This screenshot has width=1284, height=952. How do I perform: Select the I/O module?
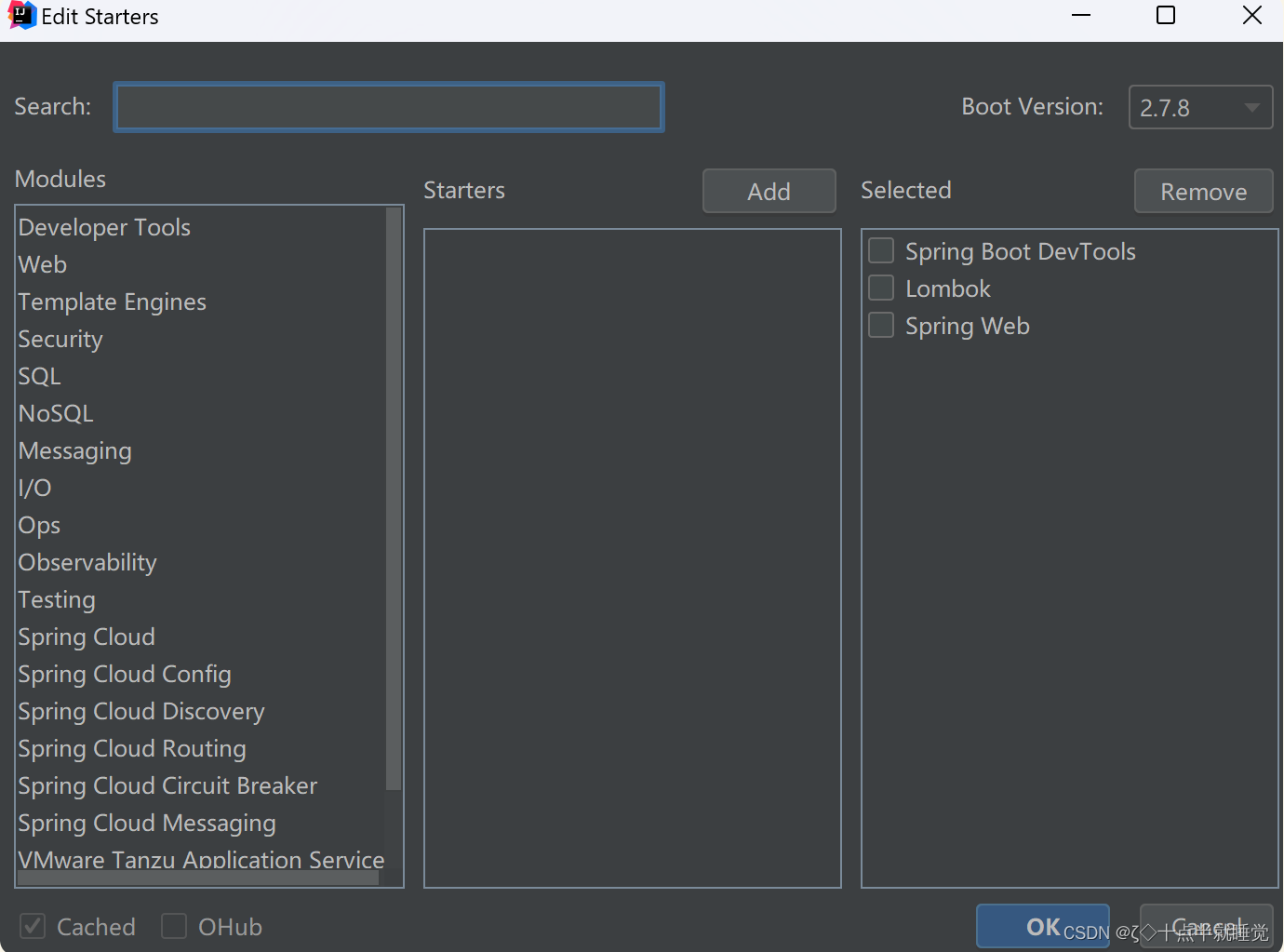(x=201, y=488)
